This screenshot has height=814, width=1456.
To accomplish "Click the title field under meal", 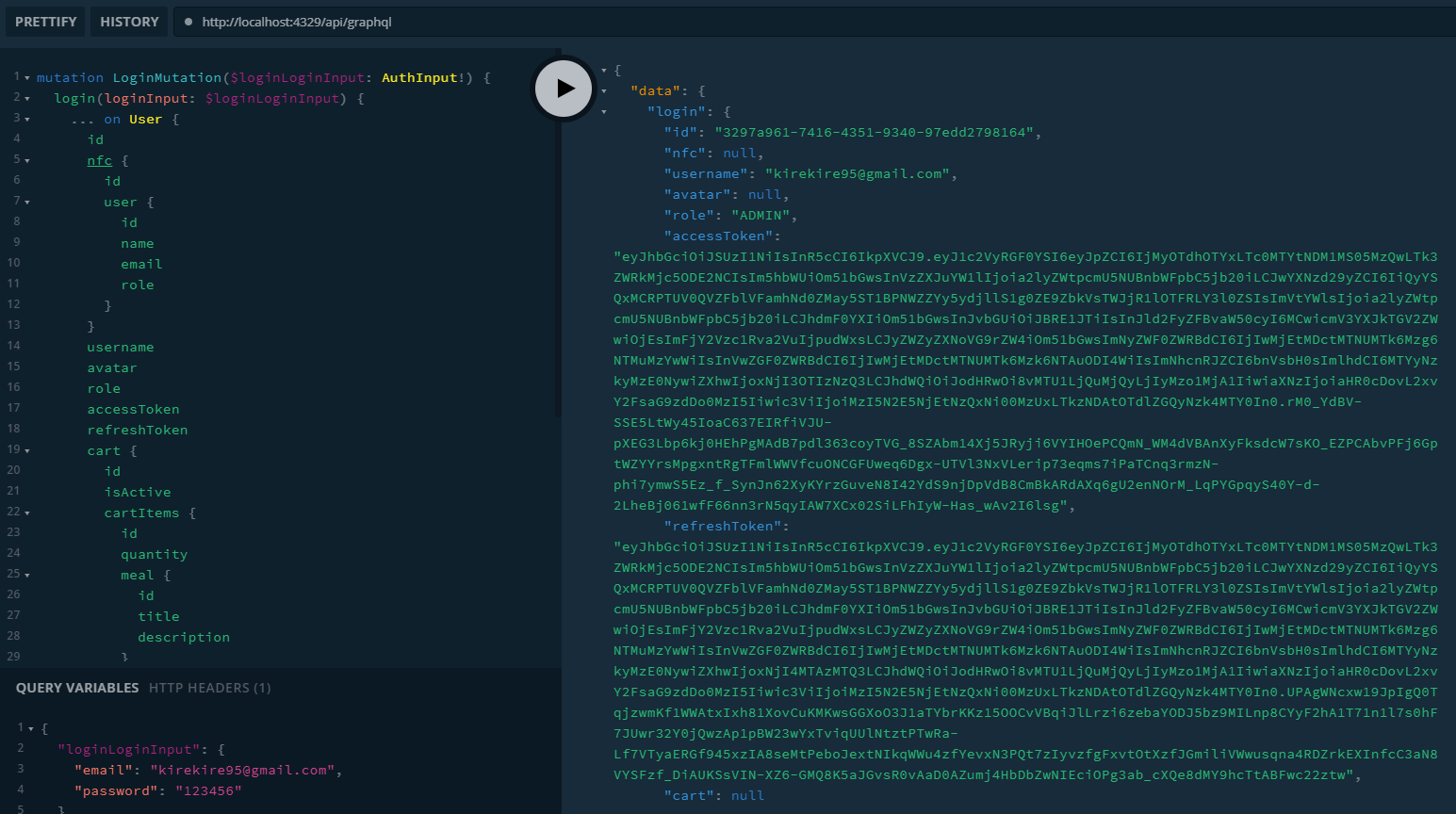I will [x=158, y=617].
